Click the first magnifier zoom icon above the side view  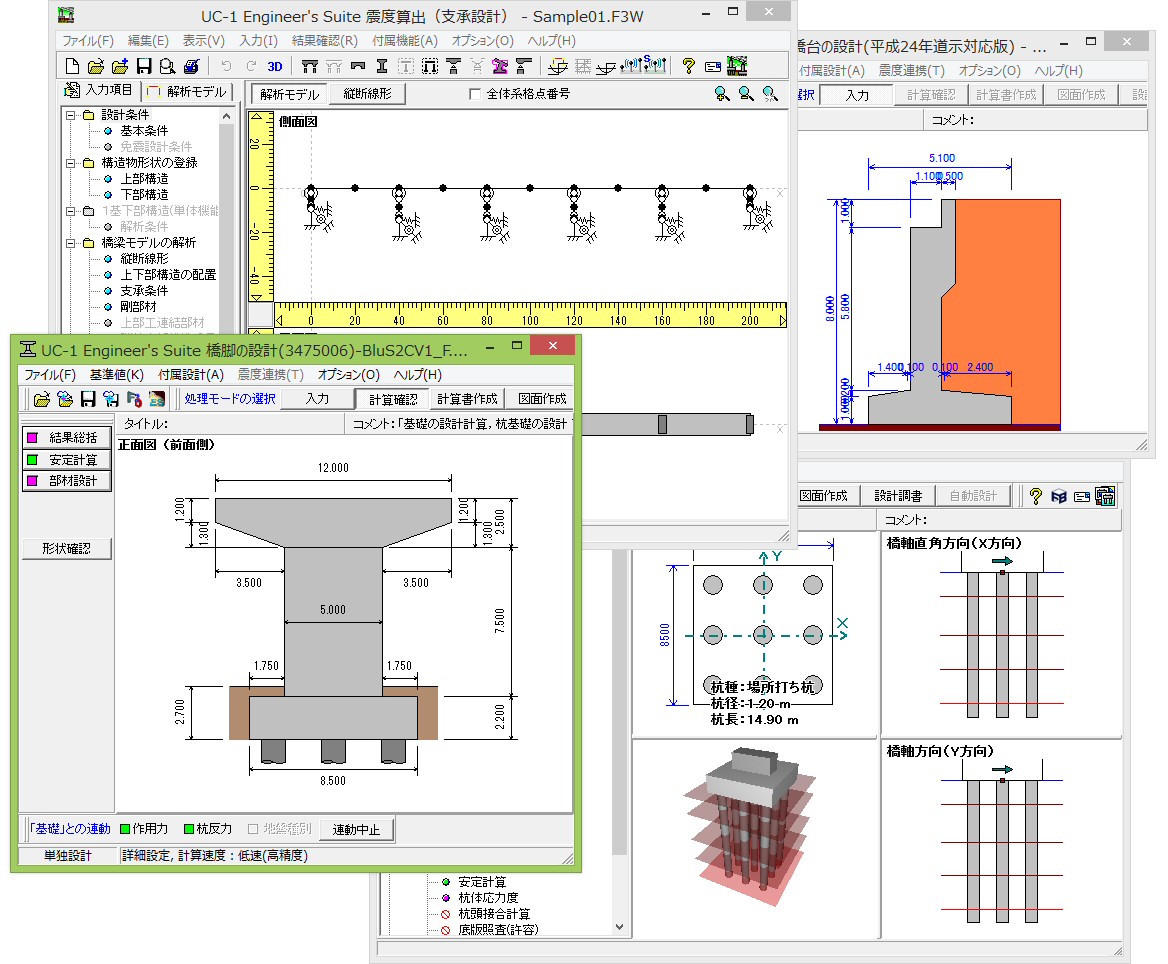(722, 94)
